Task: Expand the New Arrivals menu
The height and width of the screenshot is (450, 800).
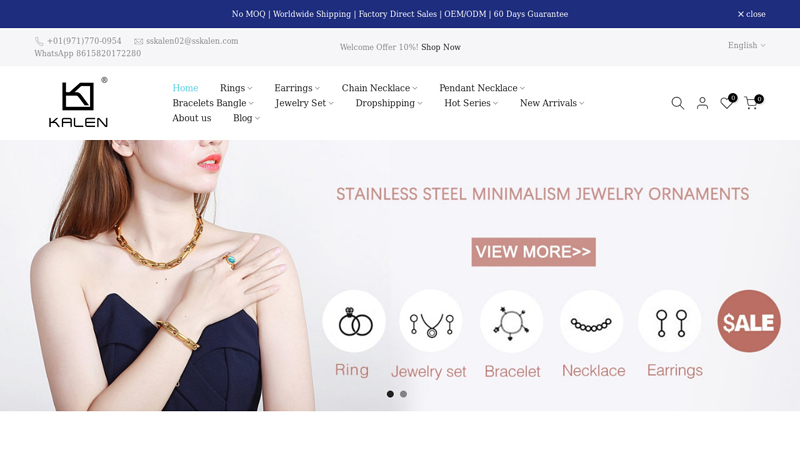Action: pos(552,103)
